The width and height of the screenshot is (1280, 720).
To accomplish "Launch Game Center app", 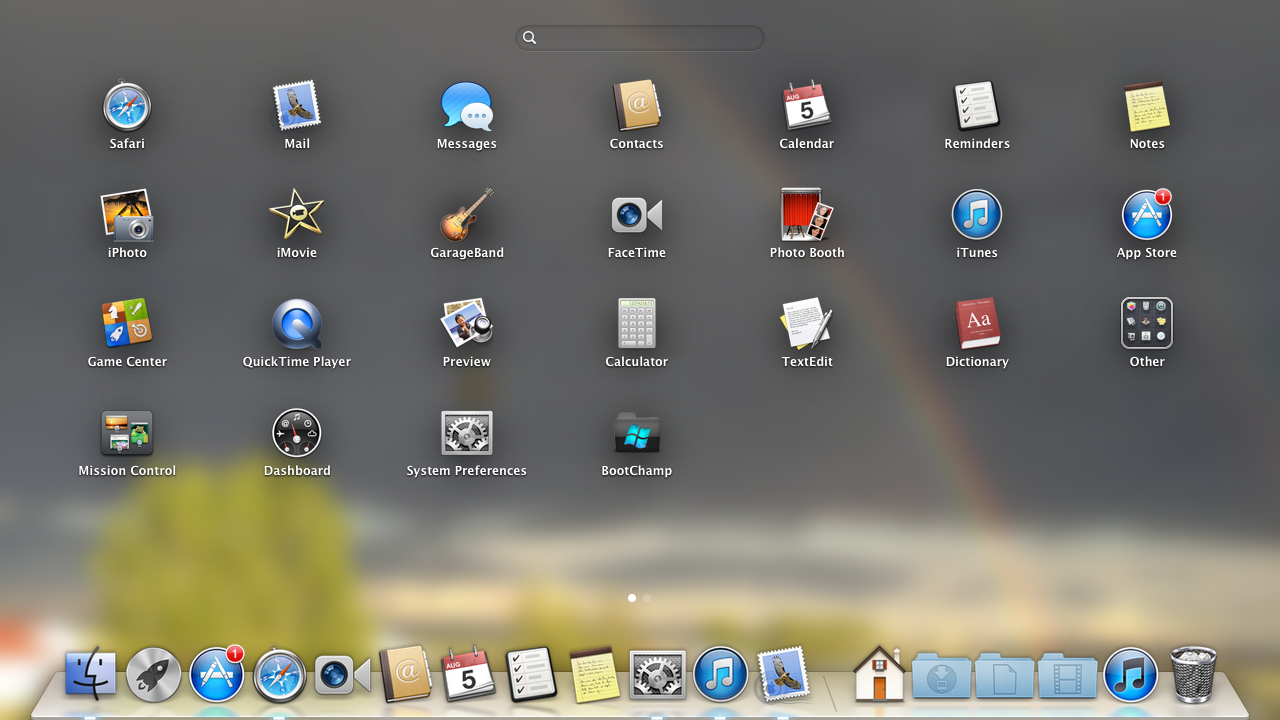I will pyautogui.click(x=127, y=324).
